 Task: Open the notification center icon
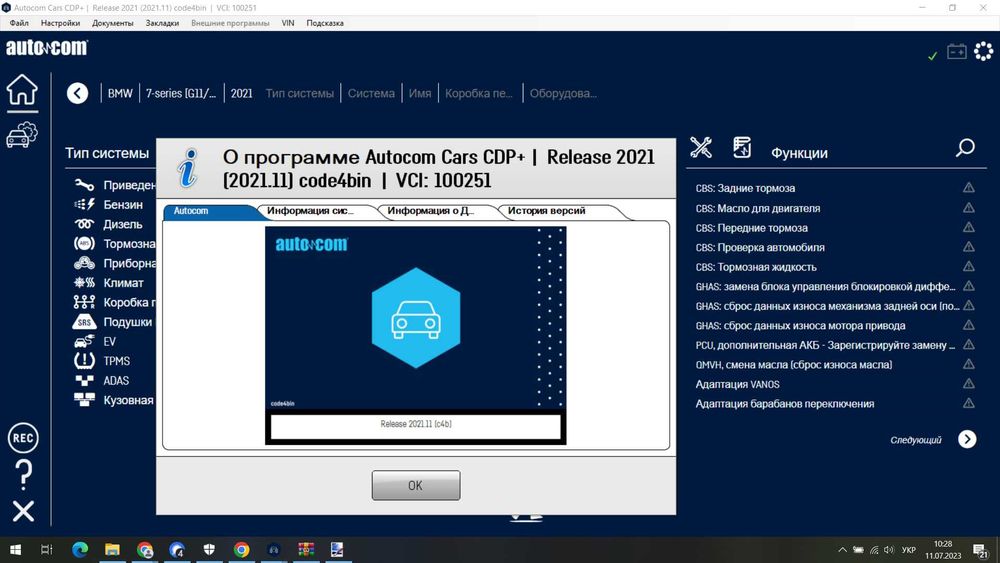pyautogui.click(x=981, y=550)
